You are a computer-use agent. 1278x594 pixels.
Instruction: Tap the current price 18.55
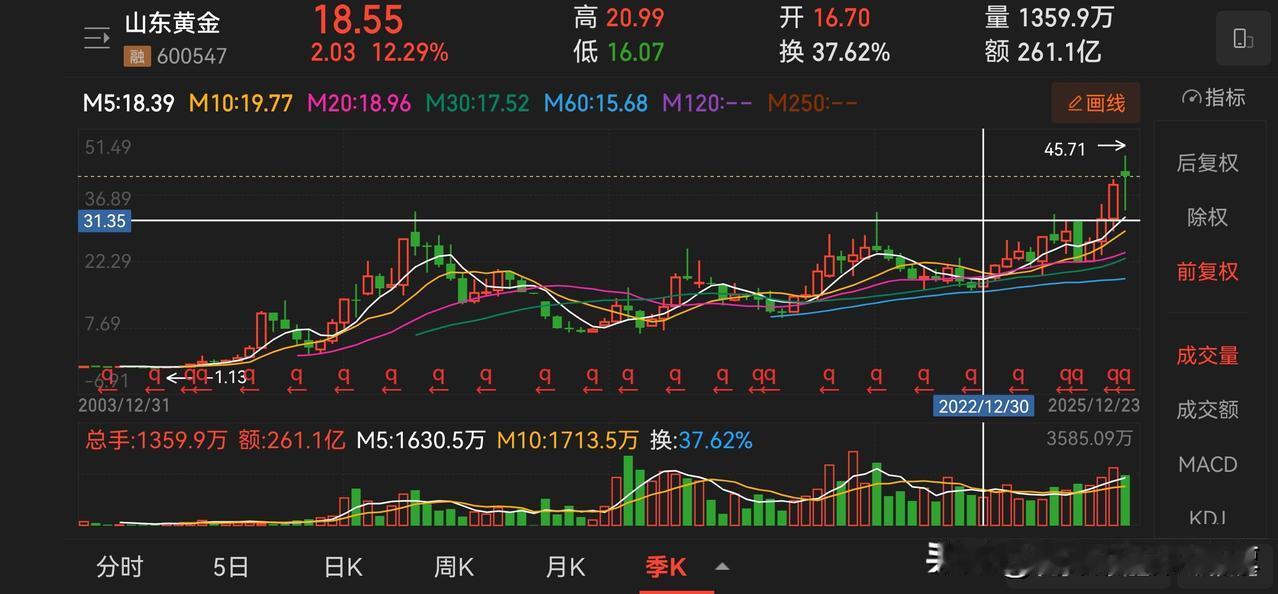point(358,19)
